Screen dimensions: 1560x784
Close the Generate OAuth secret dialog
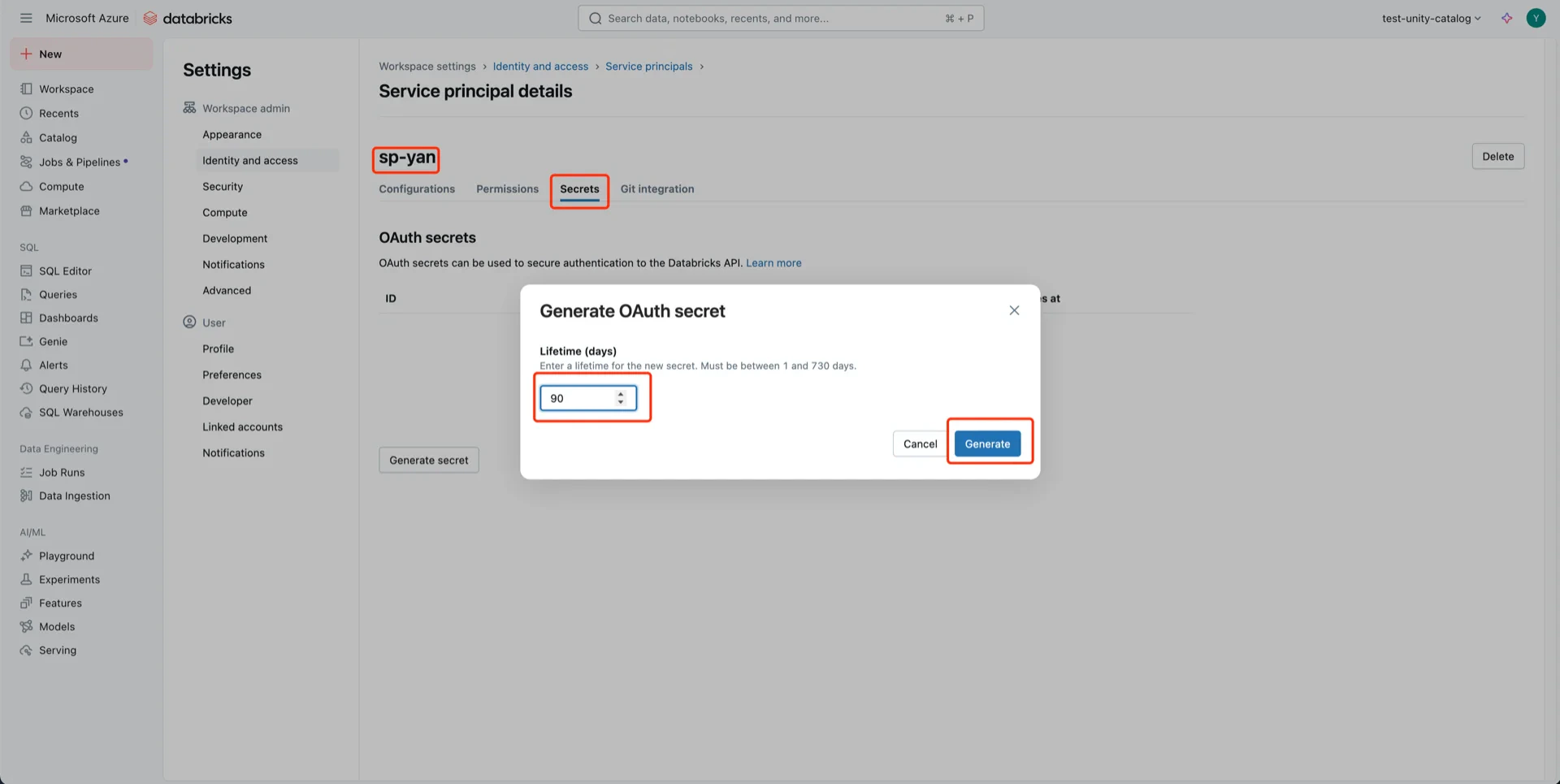(x=1014, y=310)
